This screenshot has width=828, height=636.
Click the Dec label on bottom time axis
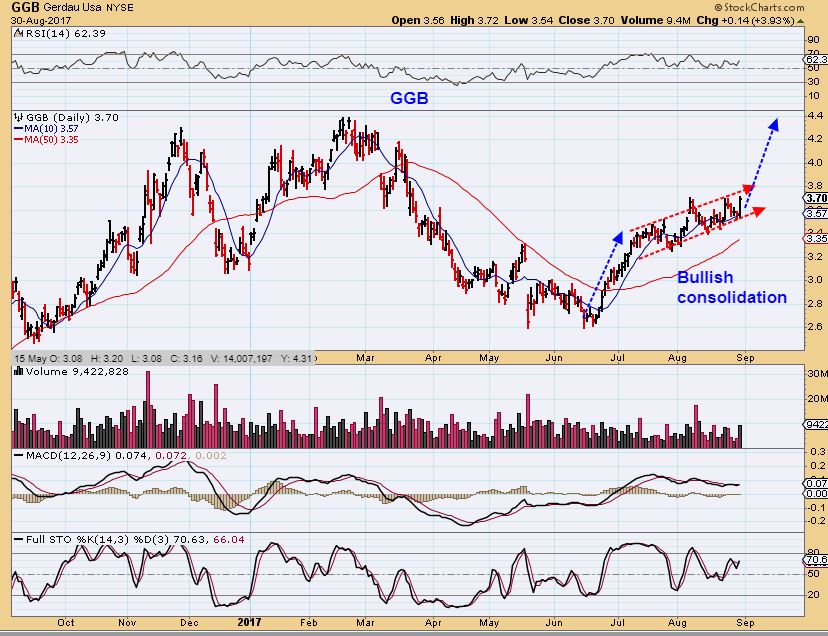[x=190, y=622]
